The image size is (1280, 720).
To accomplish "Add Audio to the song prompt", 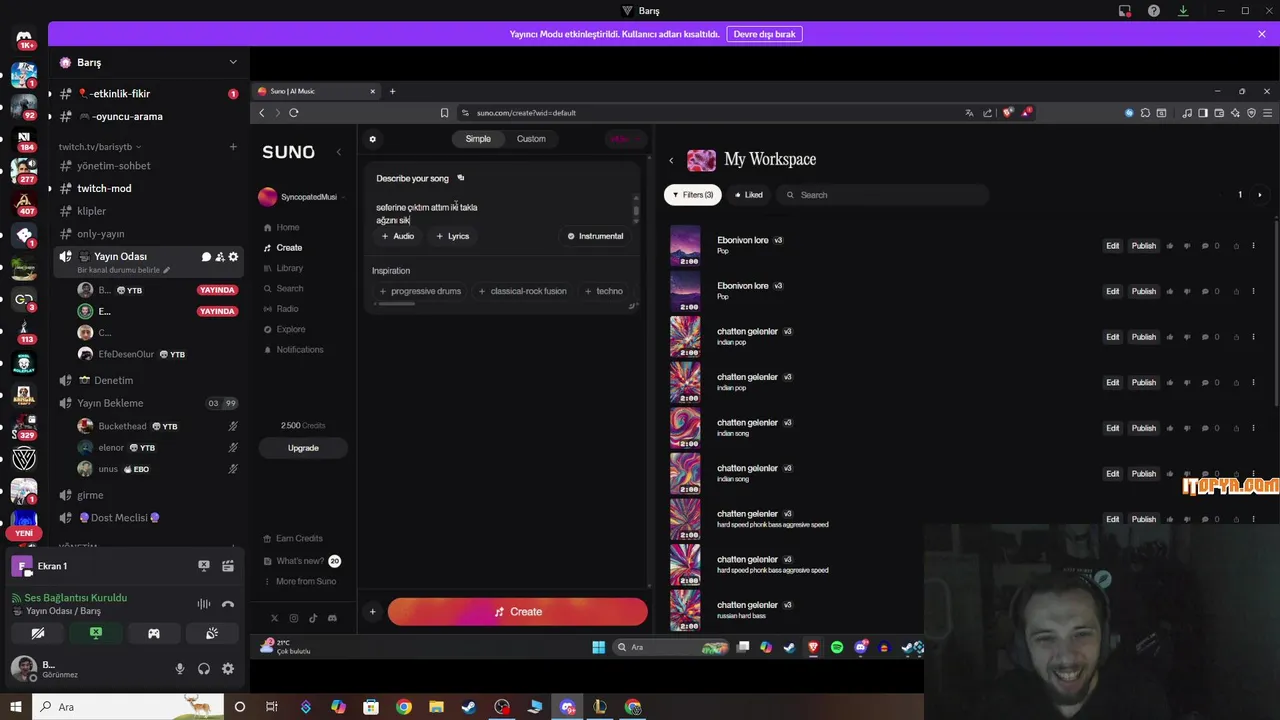I will tap(397, 236).
